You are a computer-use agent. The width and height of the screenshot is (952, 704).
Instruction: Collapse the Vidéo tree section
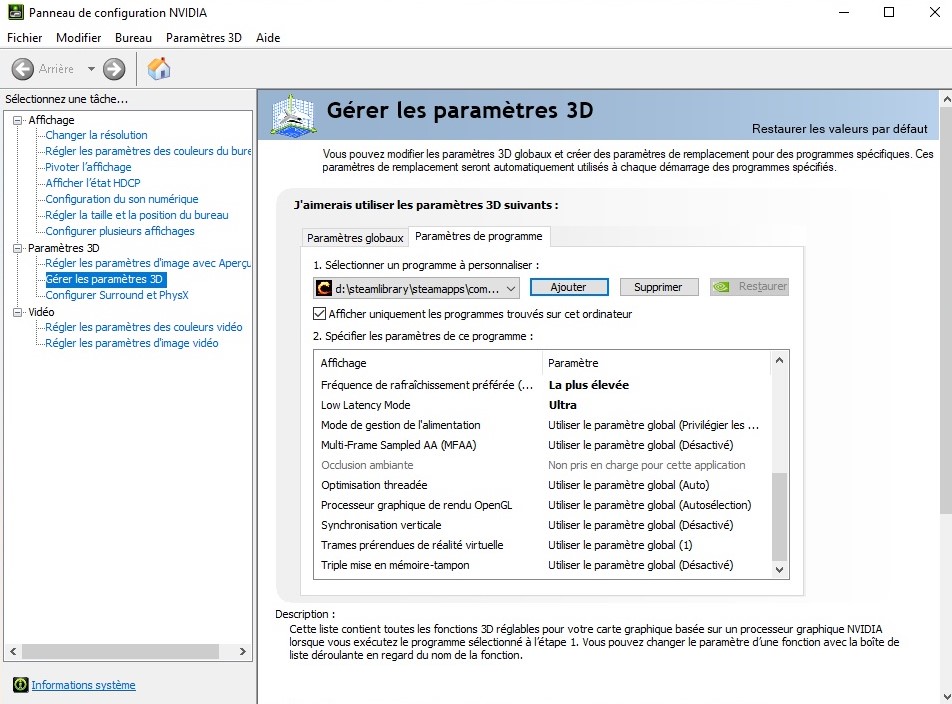18,312
